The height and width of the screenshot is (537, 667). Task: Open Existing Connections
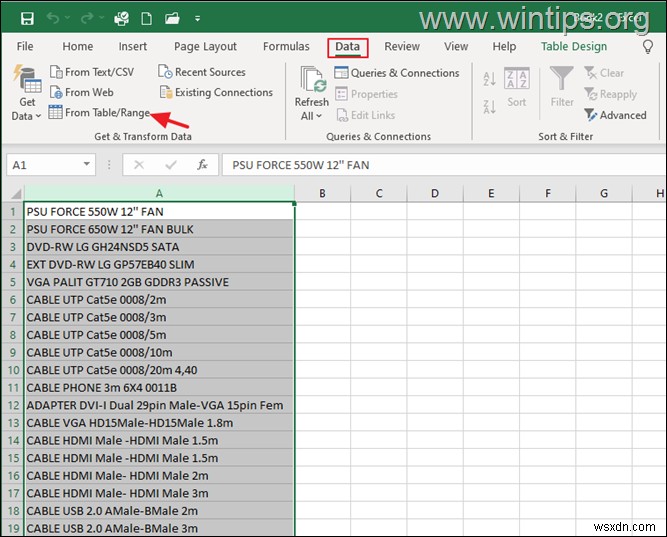[x=216, y=92]
